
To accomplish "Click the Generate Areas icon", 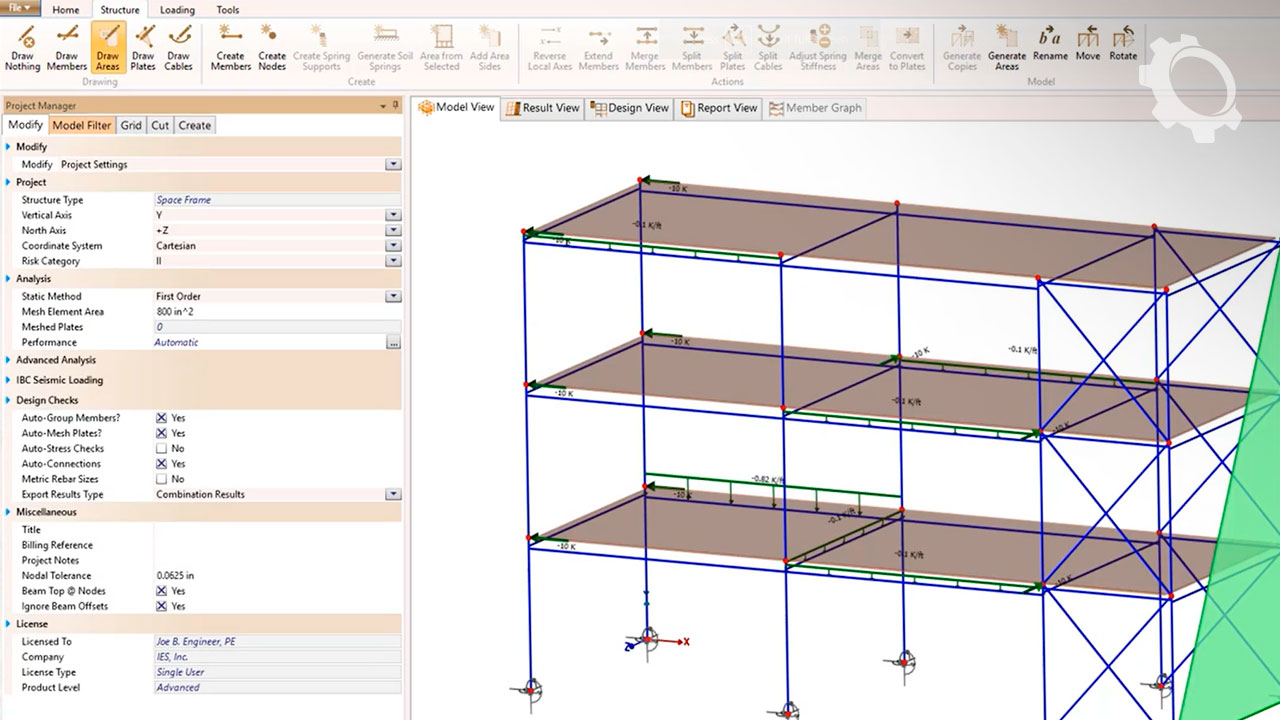I will point(1006,48).
